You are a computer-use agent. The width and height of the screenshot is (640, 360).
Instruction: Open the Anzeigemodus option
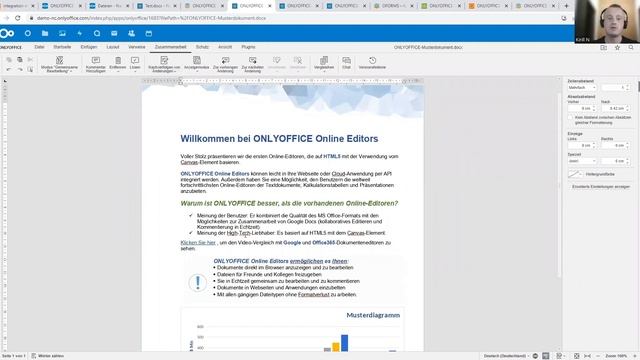(x=197, y=64)
